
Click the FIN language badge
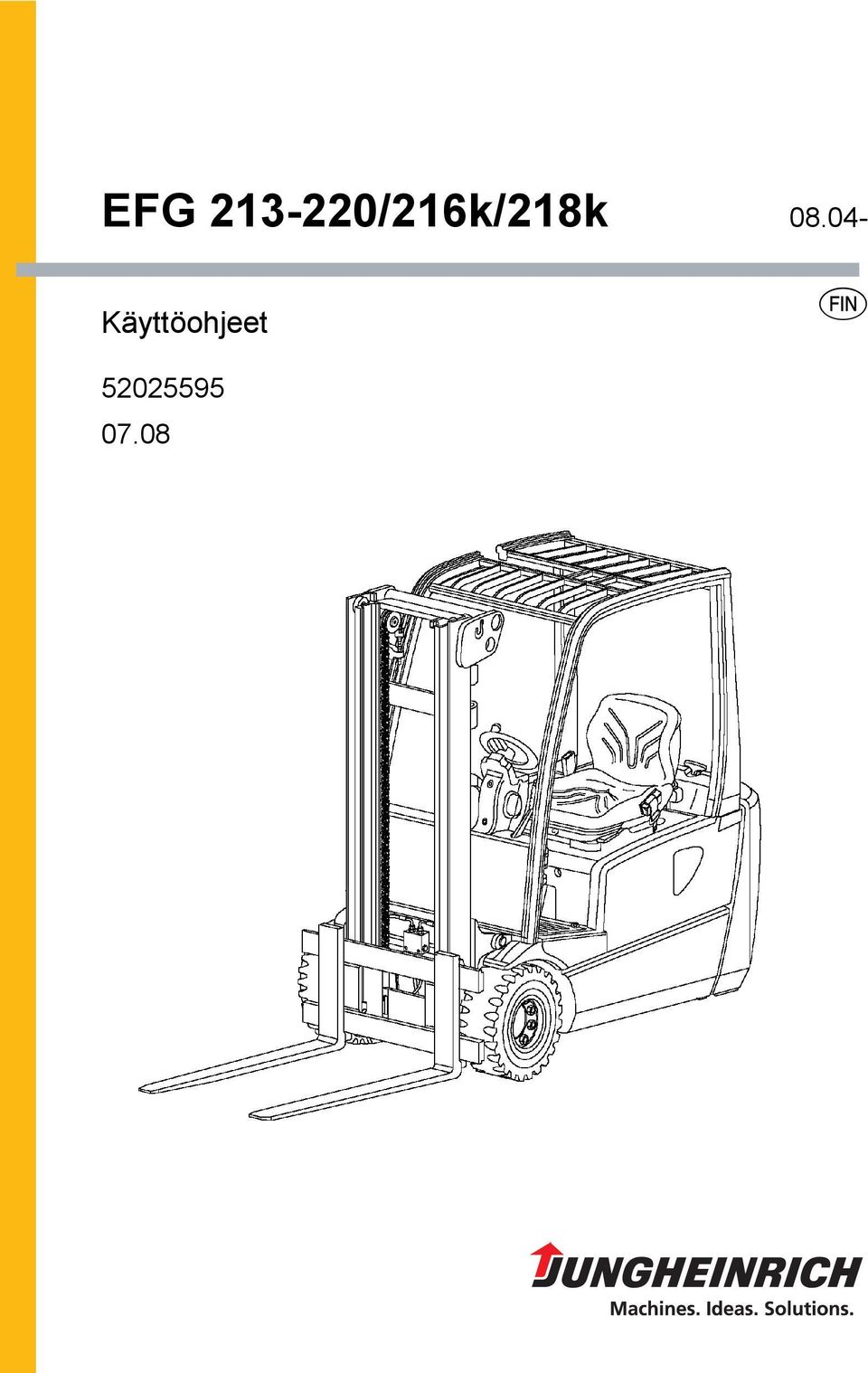point(843,304)
